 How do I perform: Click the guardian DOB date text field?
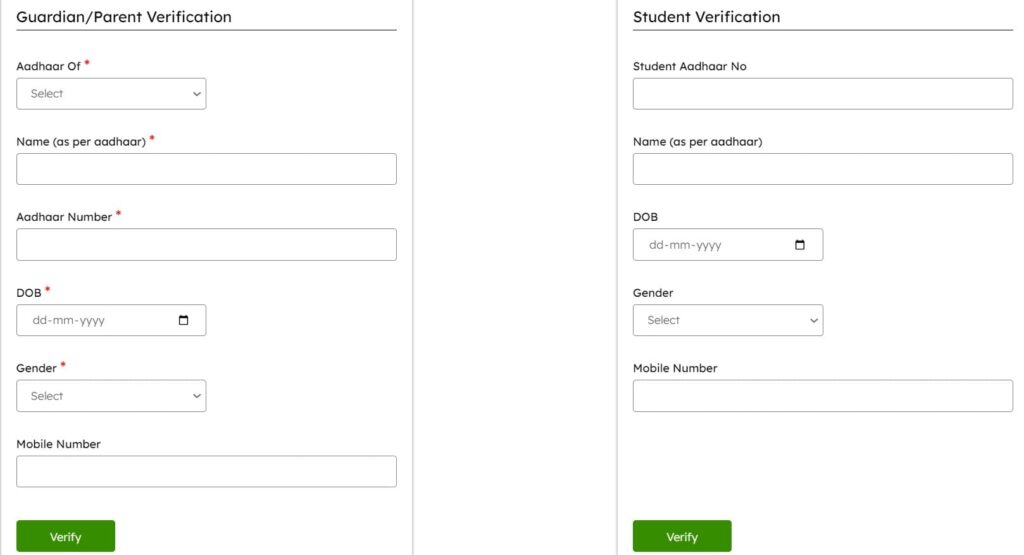pyautogui.click(x=90, y=321)
